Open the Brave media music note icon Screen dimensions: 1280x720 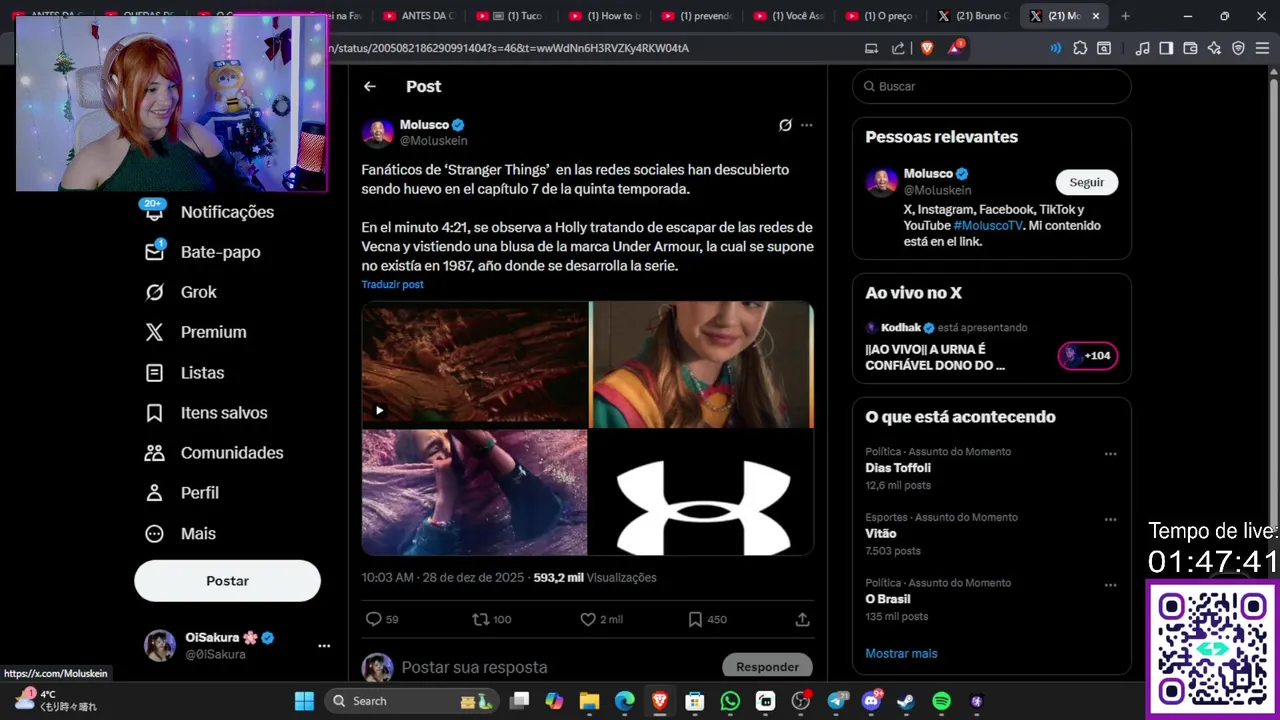point(1143,48)
